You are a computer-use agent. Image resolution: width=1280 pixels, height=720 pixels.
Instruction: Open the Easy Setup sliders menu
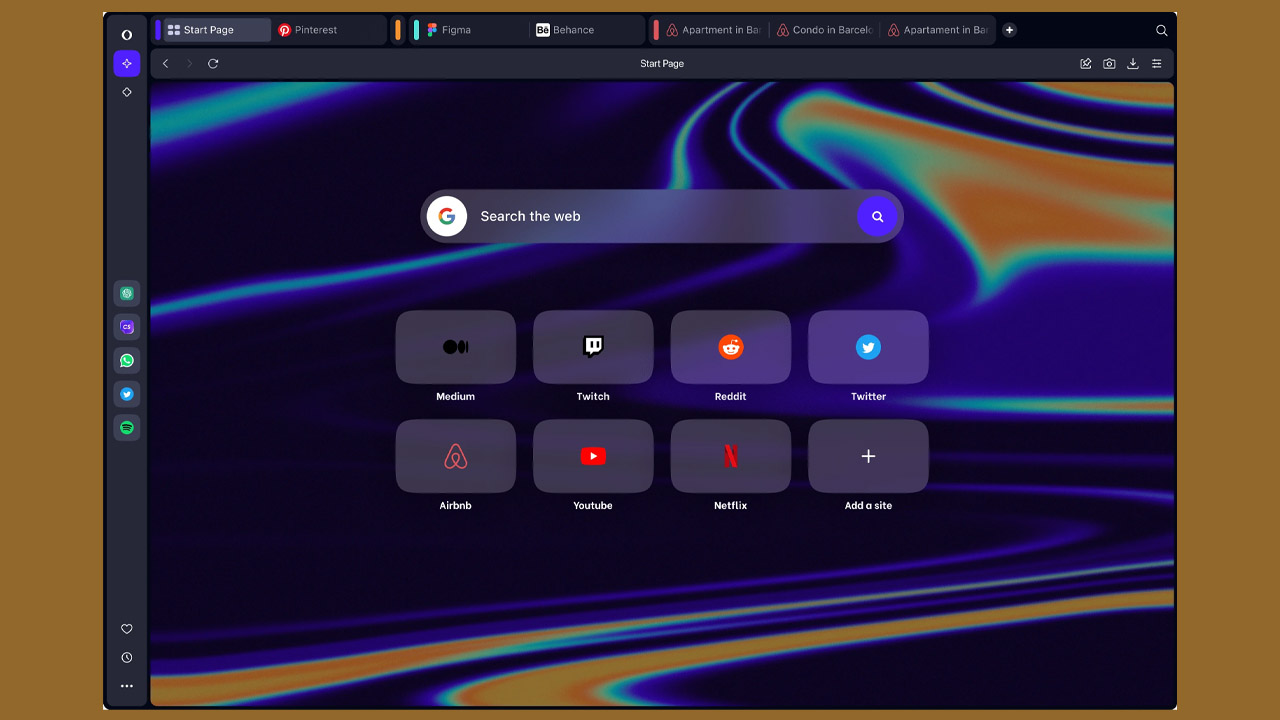click(x=1157, y=64)
